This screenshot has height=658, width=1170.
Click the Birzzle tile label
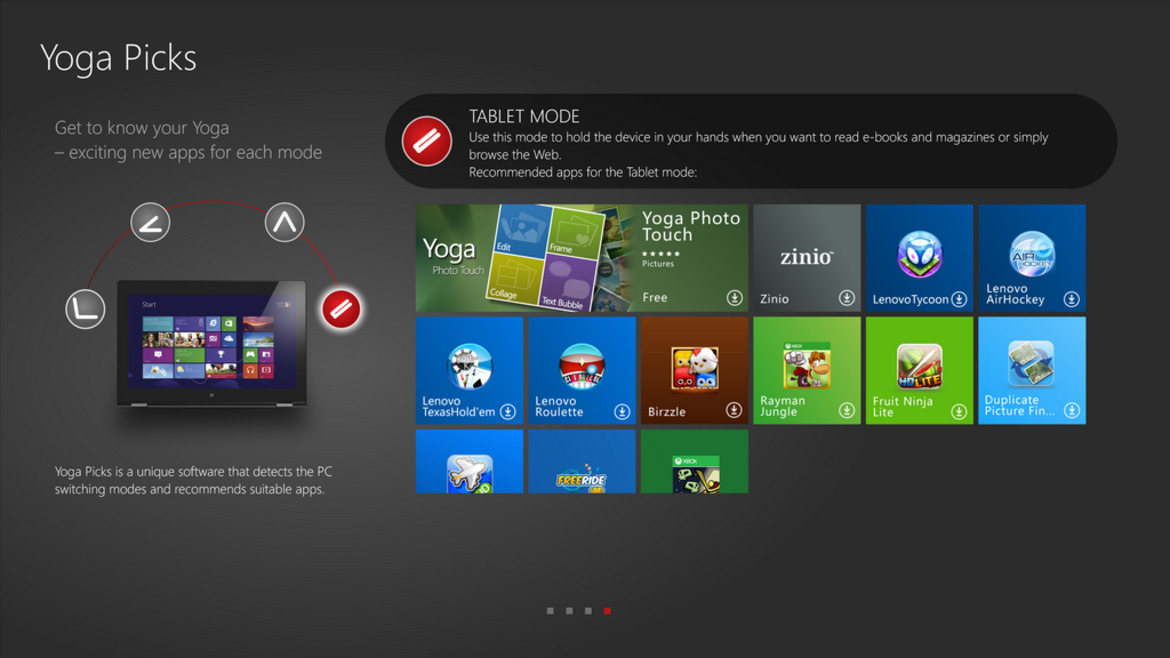pyautogui.click(x=666, y=412)
